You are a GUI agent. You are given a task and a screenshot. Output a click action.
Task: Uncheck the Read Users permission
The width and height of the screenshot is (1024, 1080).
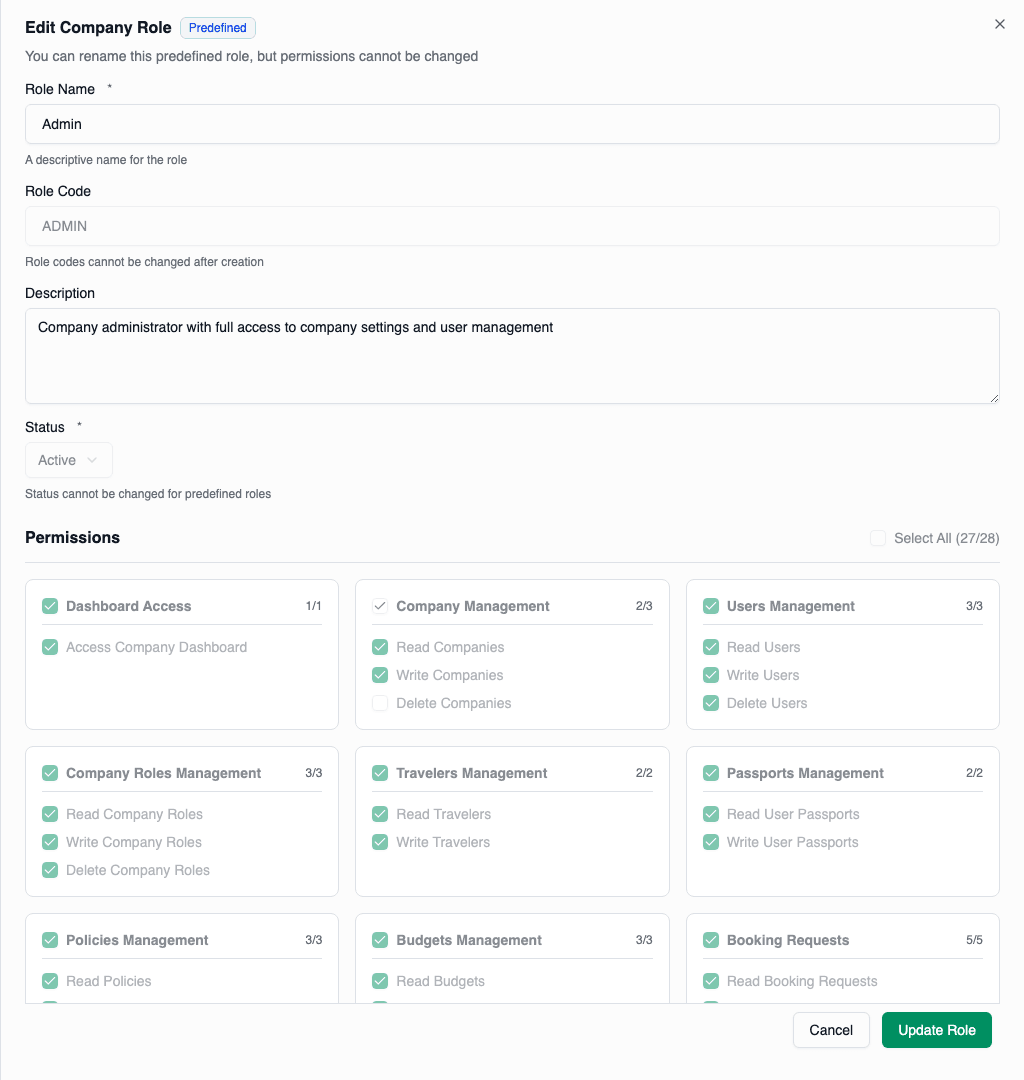(x=710, y=647)
